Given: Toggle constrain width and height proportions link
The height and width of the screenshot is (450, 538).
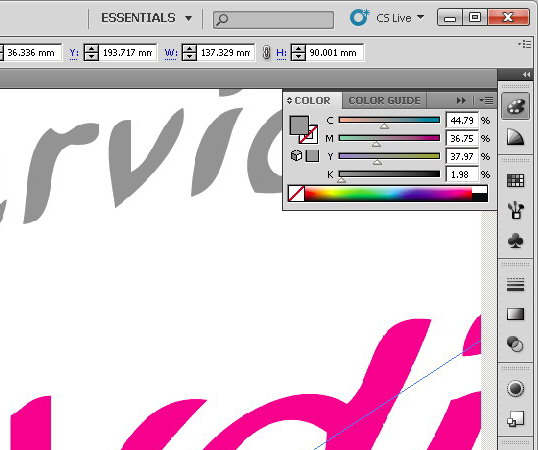Looking at the screenshot, I should (266, 53).
